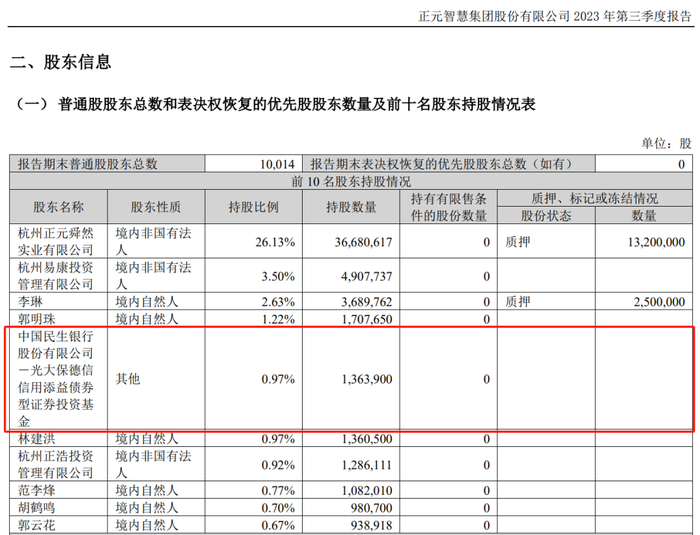The image size is (700, 535).
Task: Click the unit label 单位：股
Action: tap(667, 143)
